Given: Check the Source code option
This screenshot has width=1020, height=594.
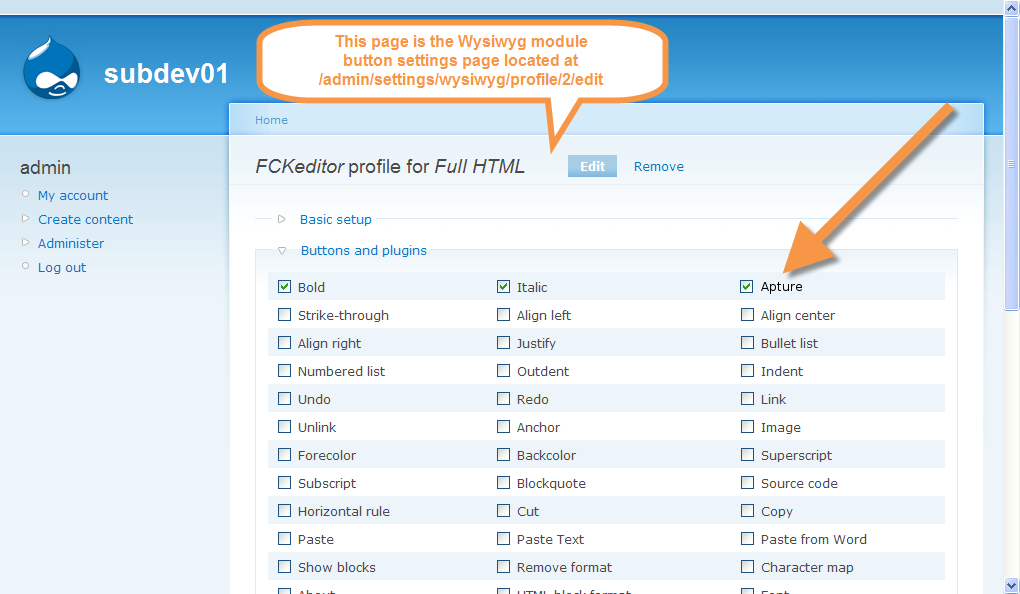Looking at the screenshot, I should pyautogui.click(x=746, y=483).
